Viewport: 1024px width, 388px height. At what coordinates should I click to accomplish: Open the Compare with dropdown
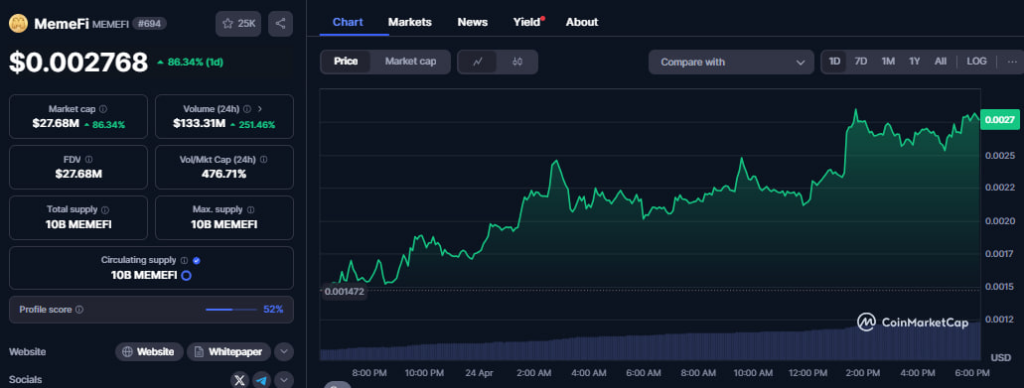coord(731,62)
